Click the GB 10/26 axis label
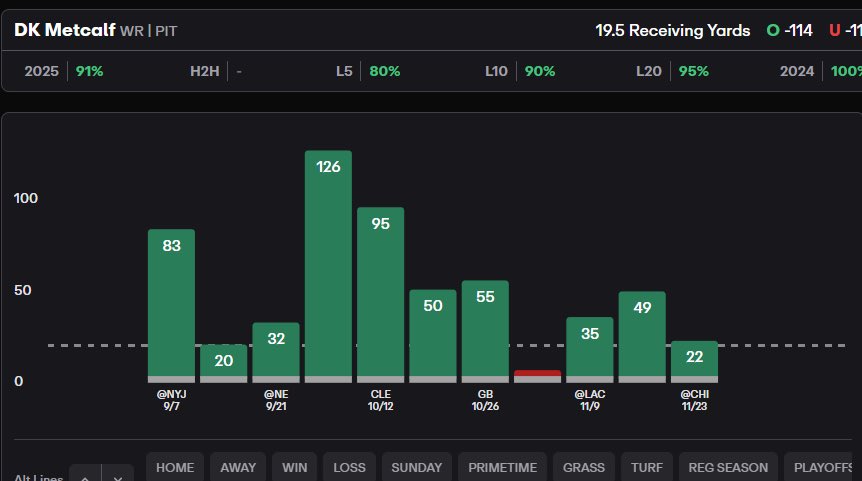 tap(485, 400)
